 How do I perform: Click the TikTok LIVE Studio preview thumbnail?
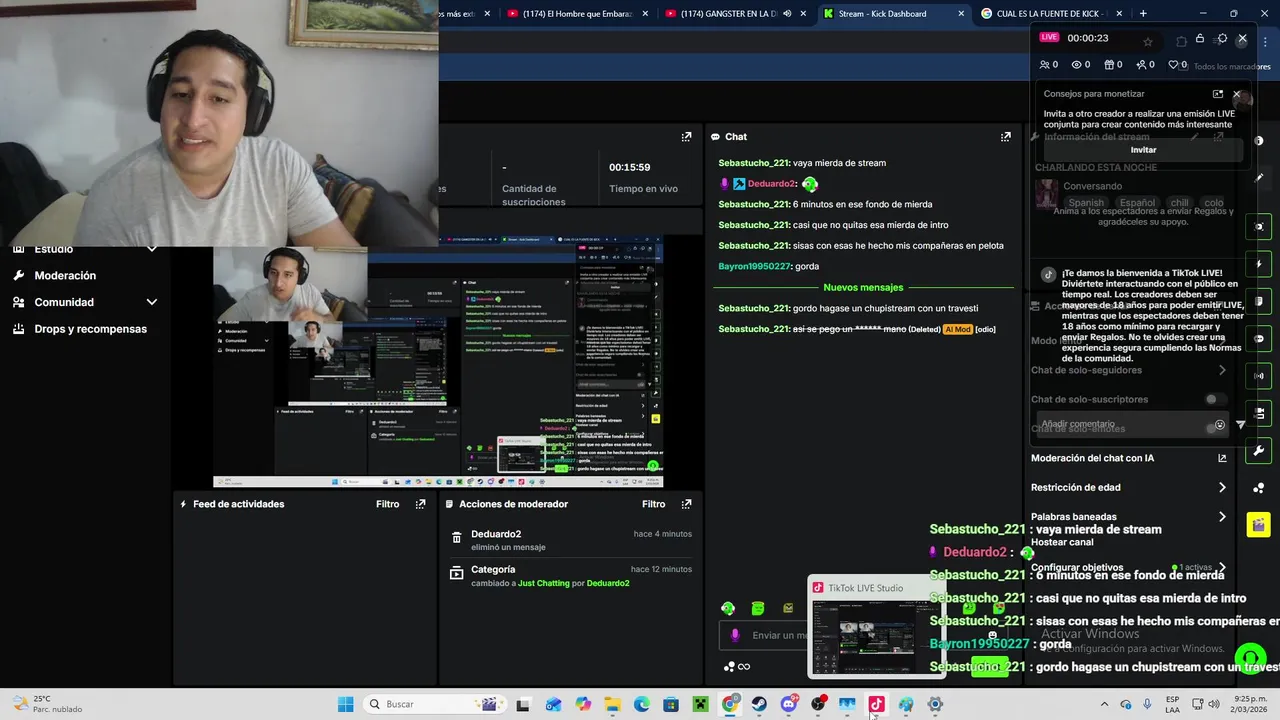tap(876, 637)
